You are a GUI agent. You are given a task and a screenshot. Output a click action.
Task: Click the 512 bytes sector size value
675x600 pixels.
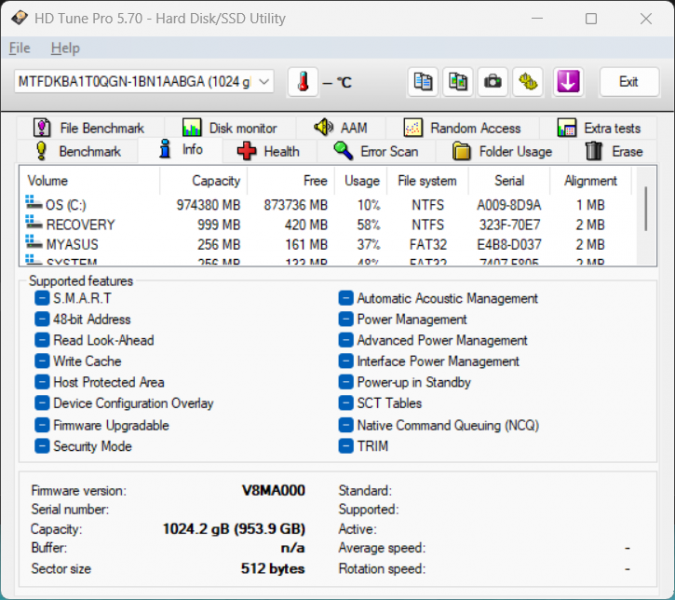click(273, 568)
